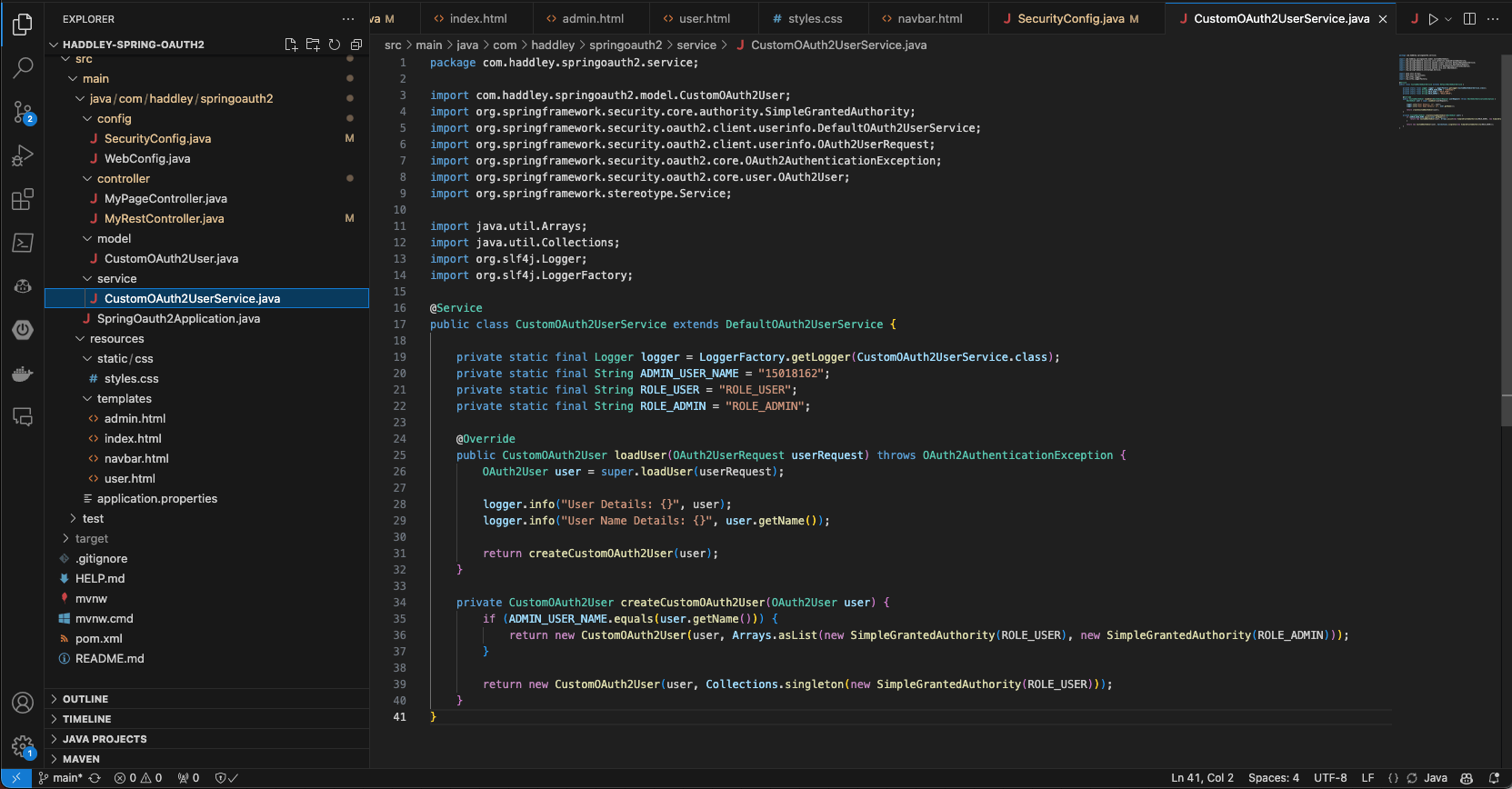Collapse the templates folder
Image resolution: width=1512 pixels, height=789 pixels.
point(124,399)
